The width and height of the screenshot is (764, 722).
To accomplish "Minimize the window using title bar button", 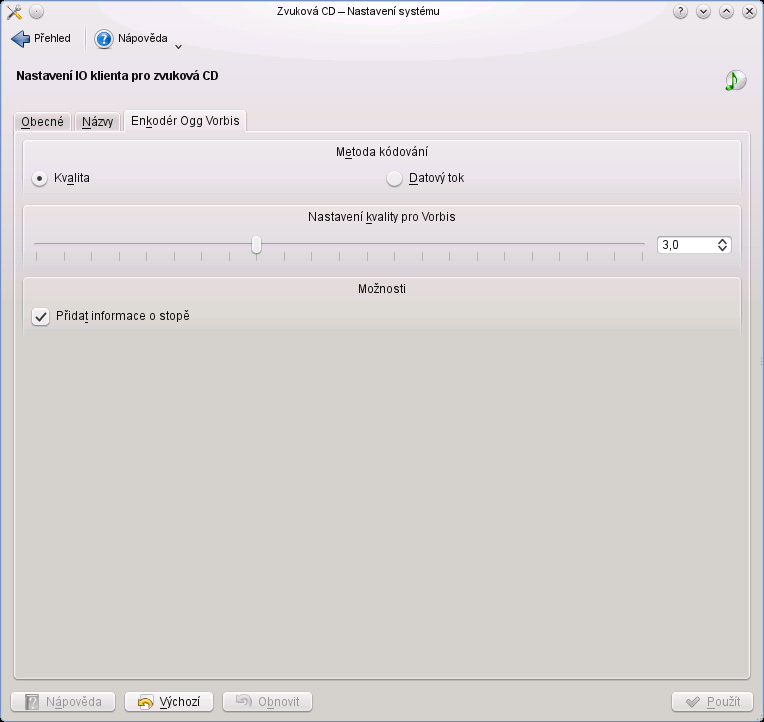I will click(703, 11).
